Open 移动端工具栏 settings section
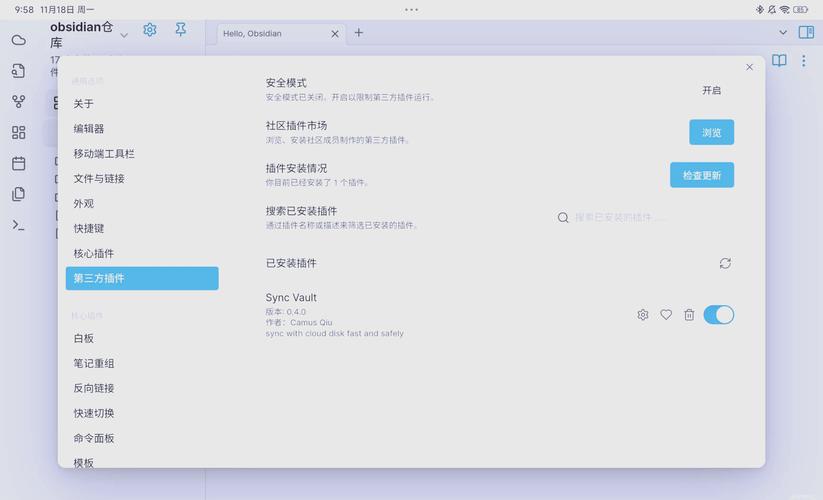The image size is (823, 500). 142,154
